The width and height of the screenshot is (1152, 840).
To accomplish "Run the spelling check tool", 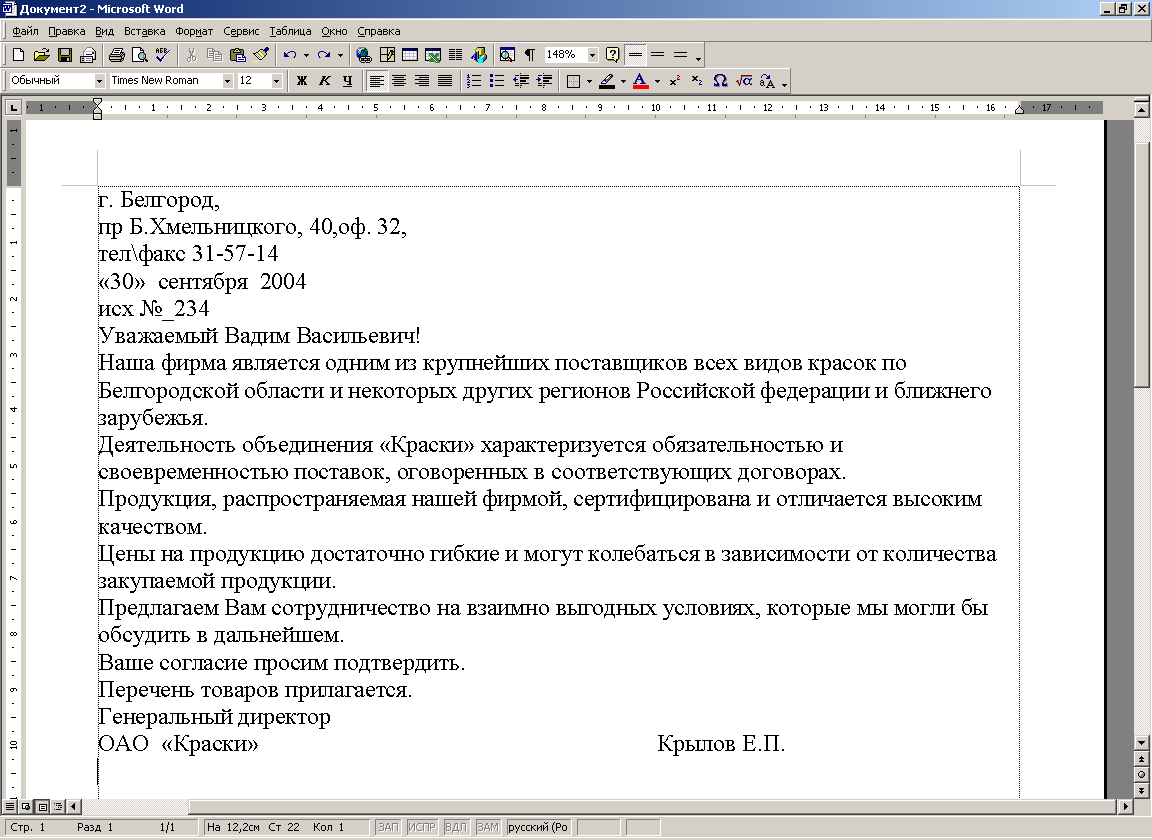I will pyautogui.click(x=162, y=54).
